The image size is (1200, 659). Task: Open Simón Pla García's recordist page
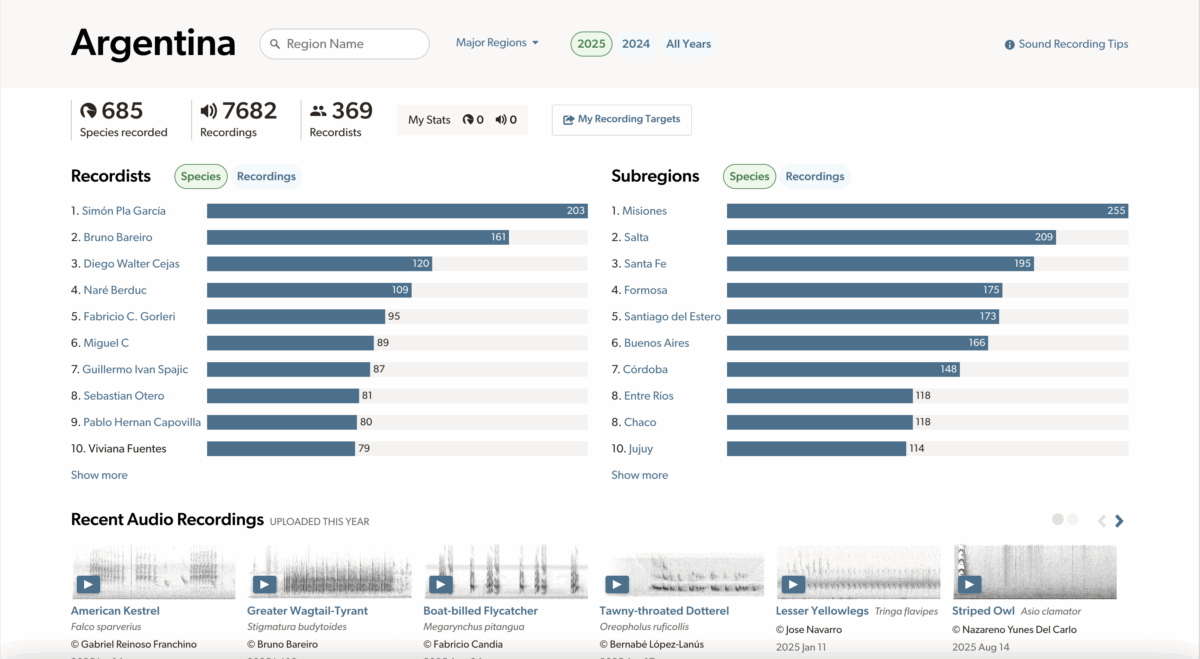point(128,210)
